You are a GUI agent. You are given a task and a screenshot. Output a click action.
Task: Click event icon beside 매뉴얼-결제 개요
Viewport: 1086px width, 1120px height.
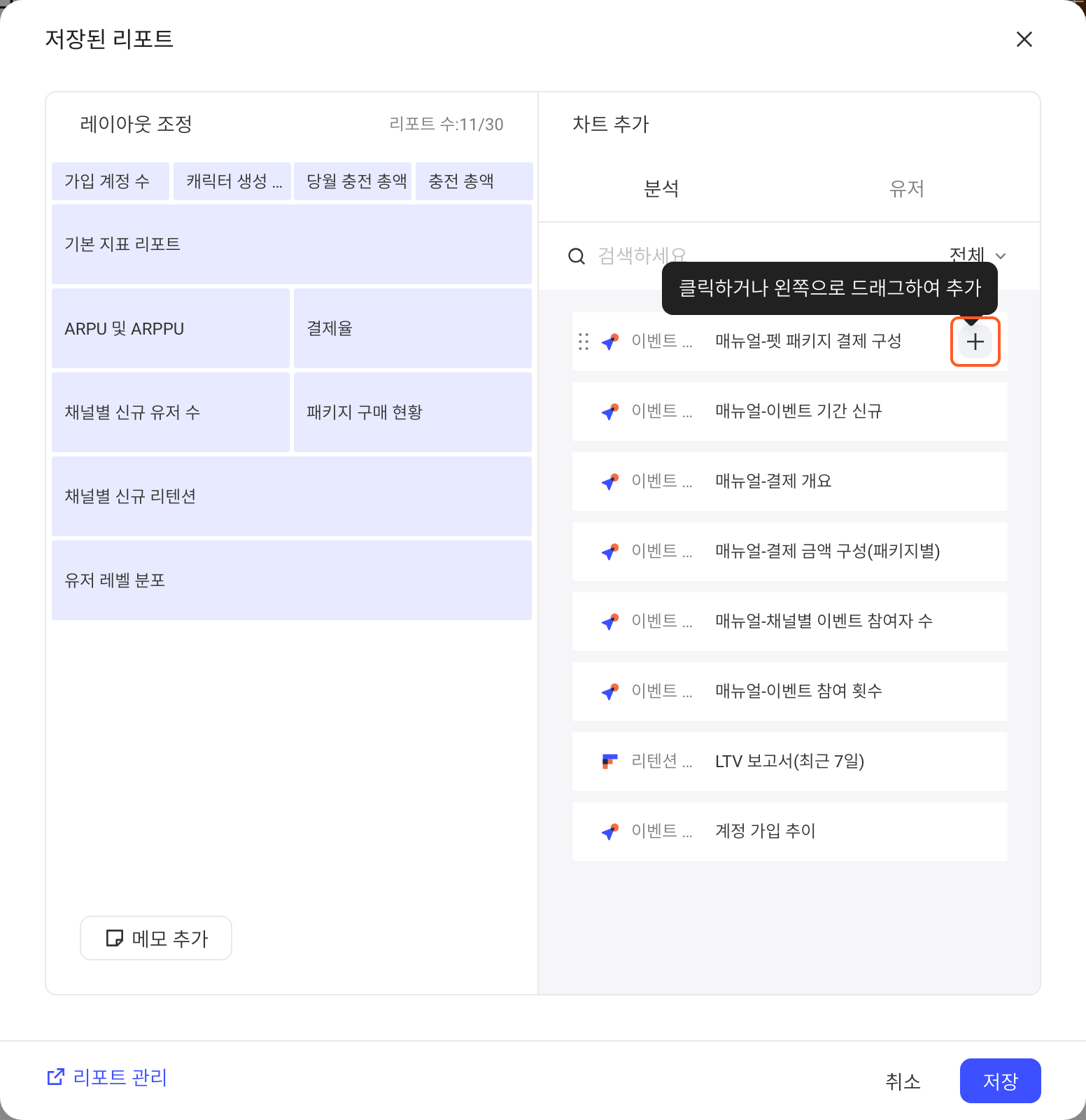(610, 482)
